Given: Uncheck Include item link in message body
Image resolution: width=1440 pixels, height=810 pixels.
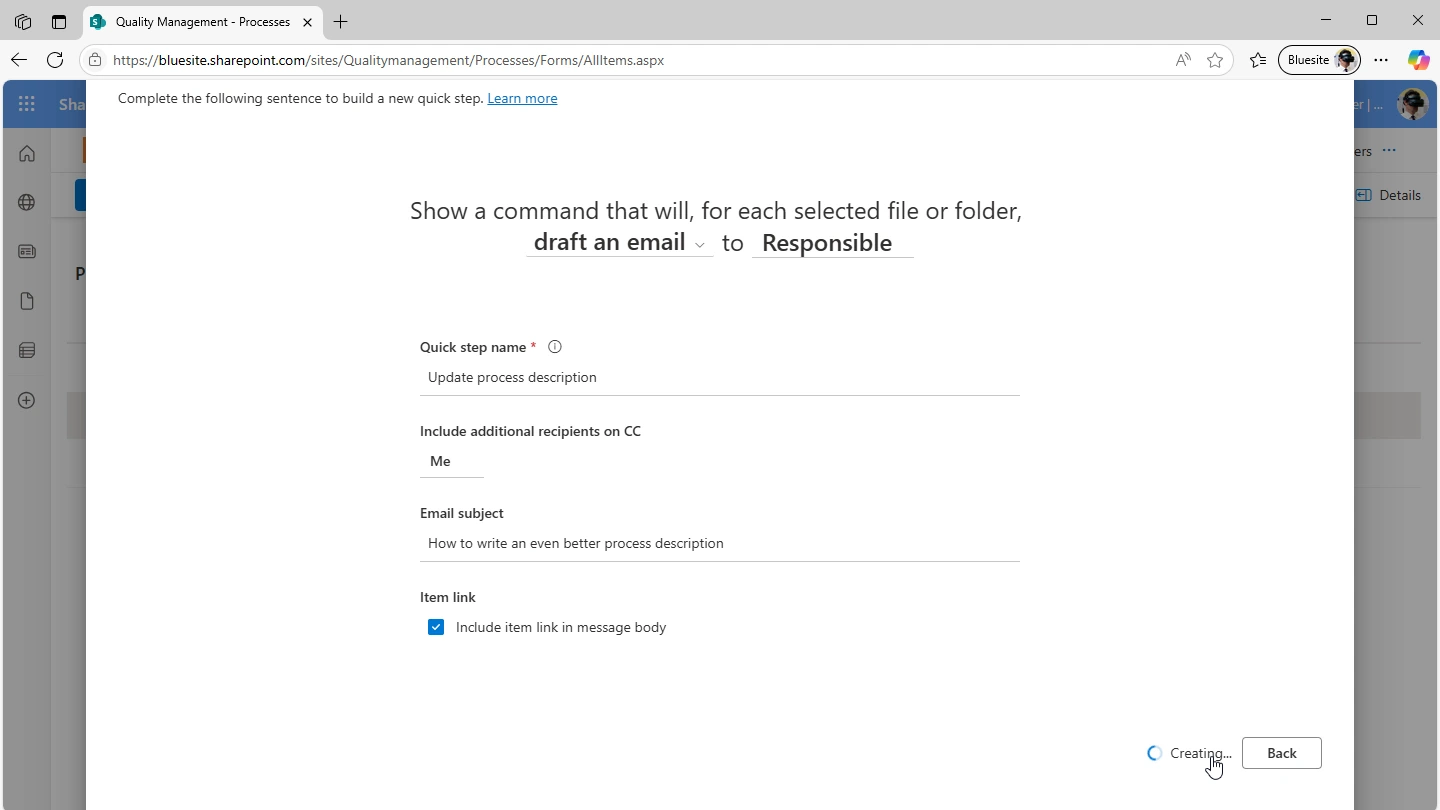Looking at the screenshot, I should tap(436, 627).
